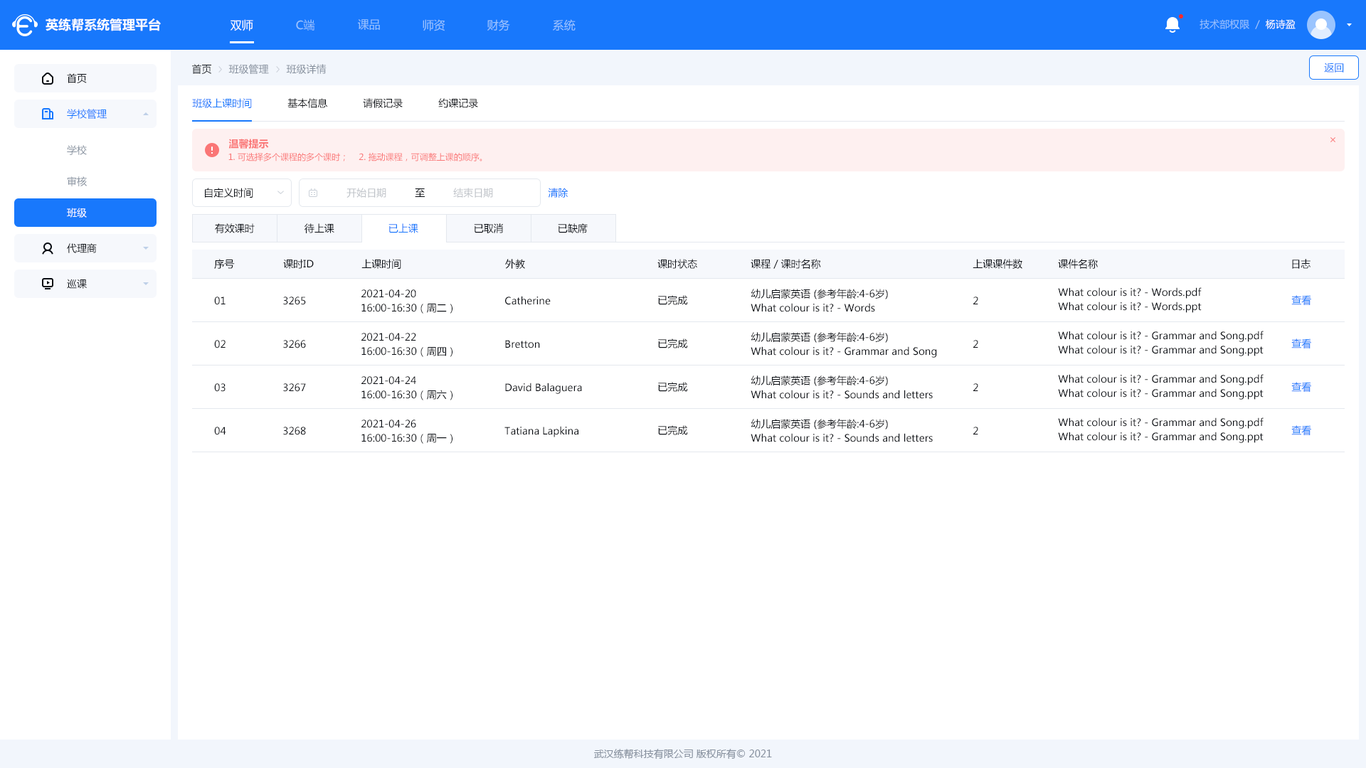This screenshot has width=1366, height=768.
Task: Open the 自定义时间 dropdown
Action: point(242,193)
